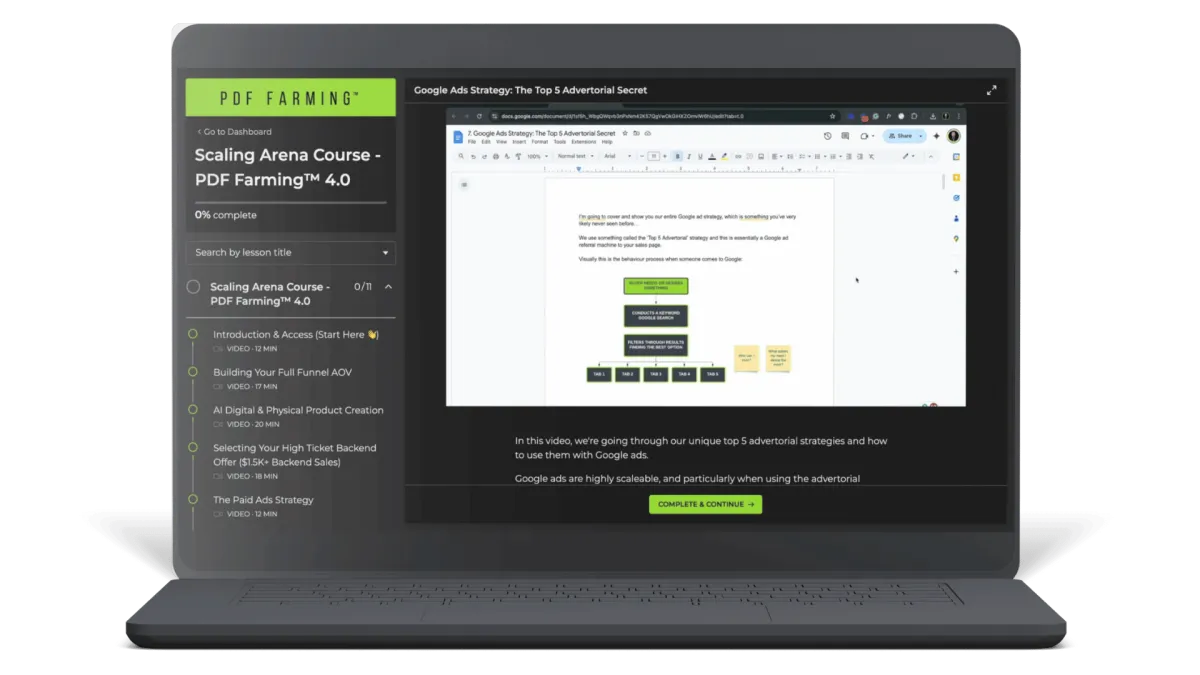Mark AI Digital & Physical Product Creation circle

[x=193, y=410]
